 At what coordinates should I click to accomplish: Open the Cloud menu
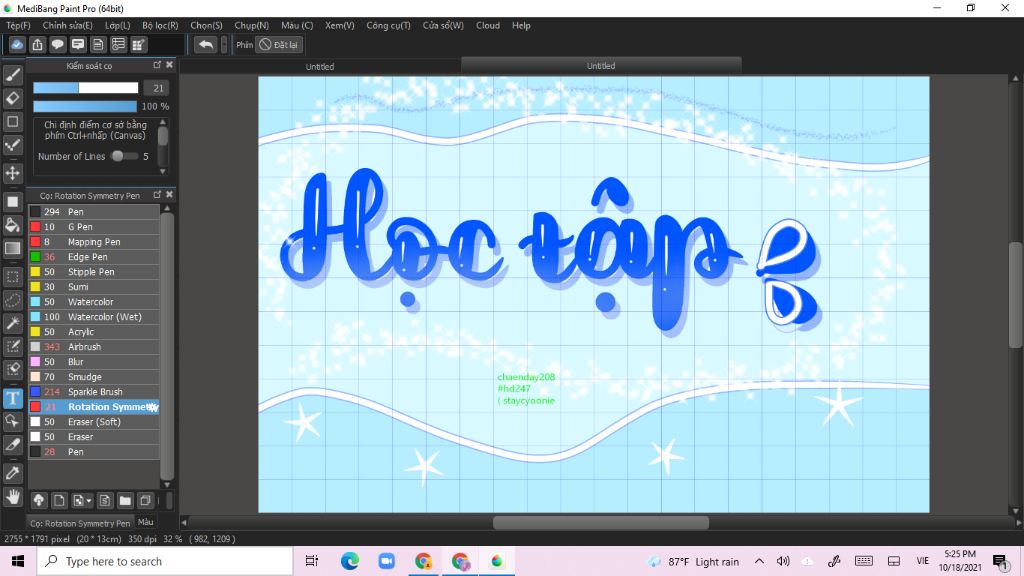coord(488,25)
